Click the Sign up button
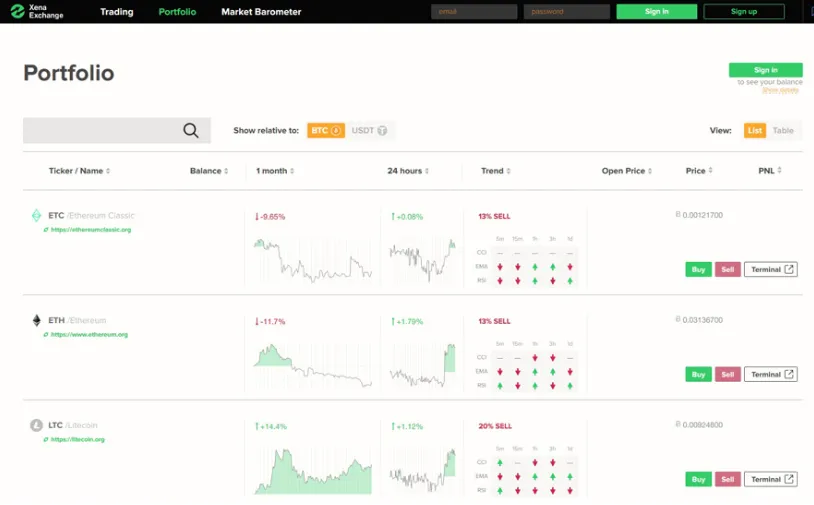814x505 pixels. [744, 11]
